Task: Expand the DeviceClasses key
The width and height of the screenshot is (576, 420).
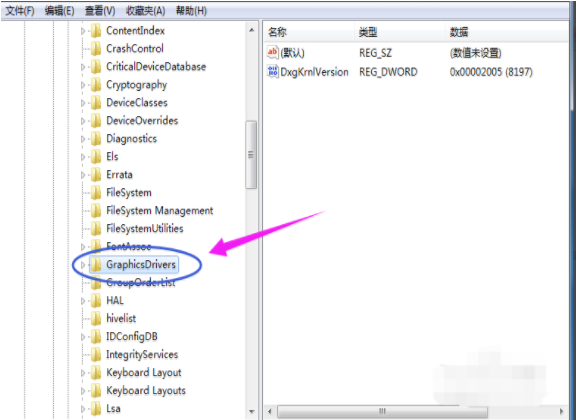Action: tap(83, 103)
